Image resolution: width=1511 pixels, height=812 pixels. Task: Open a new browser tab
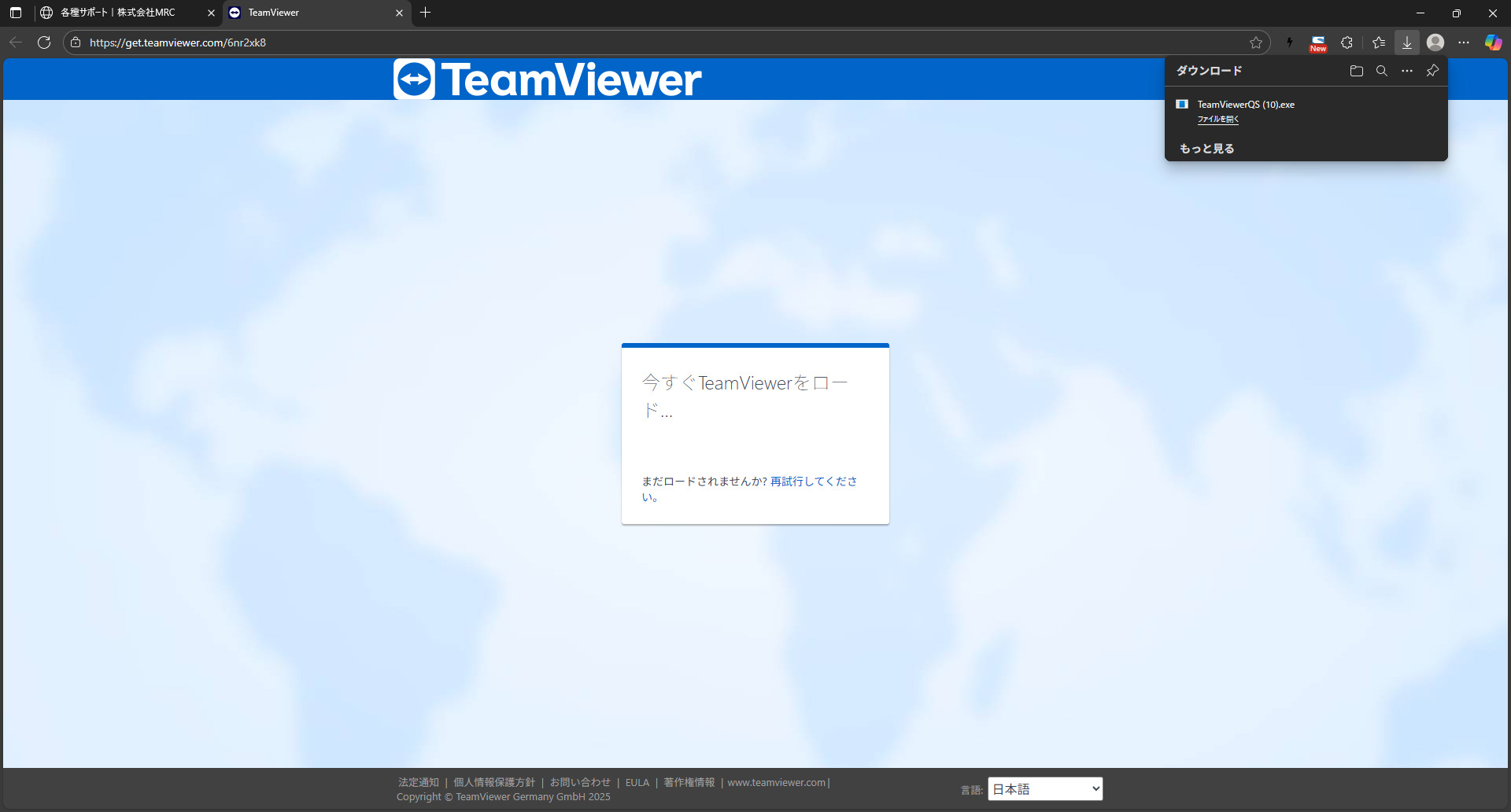tap(426, 13)
